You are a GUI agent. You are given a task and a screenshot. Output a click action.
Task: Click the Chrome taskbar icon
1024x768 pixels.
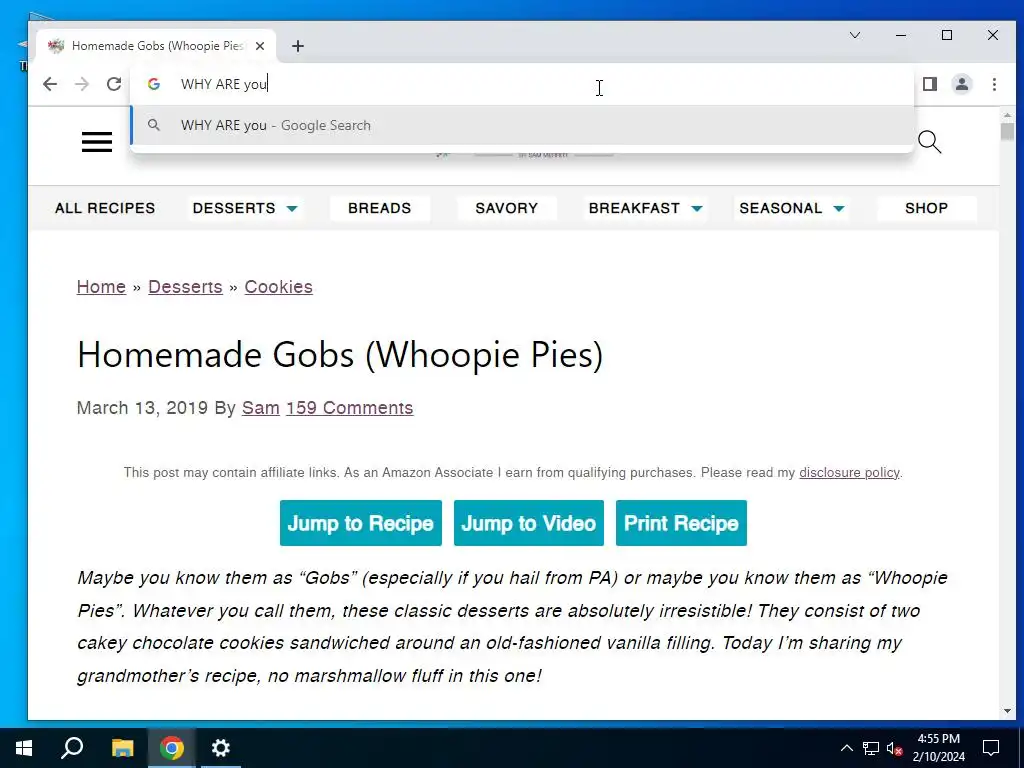[172, 748]
